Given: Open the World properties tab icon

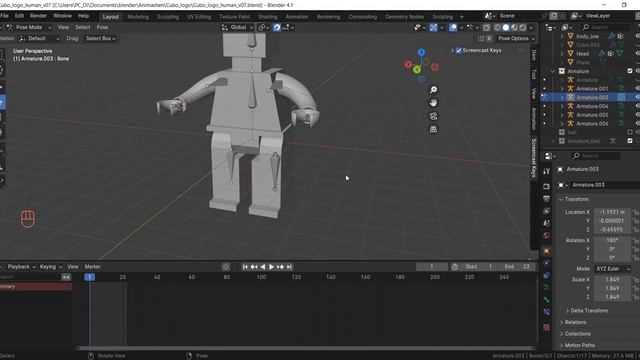Looking at the screenshot, I should coord(547,236).
